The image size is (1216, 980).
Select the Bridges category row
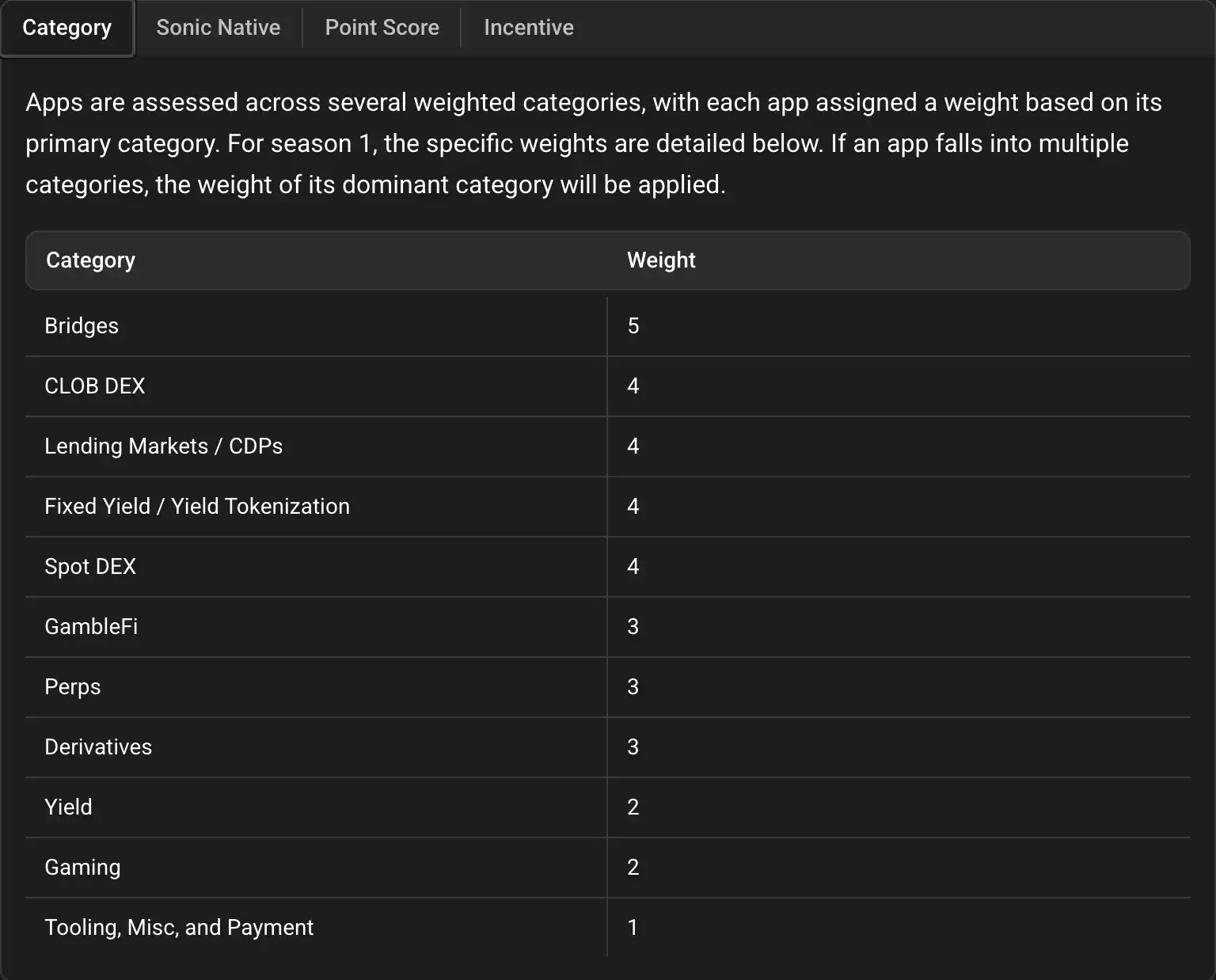(82, 326)
